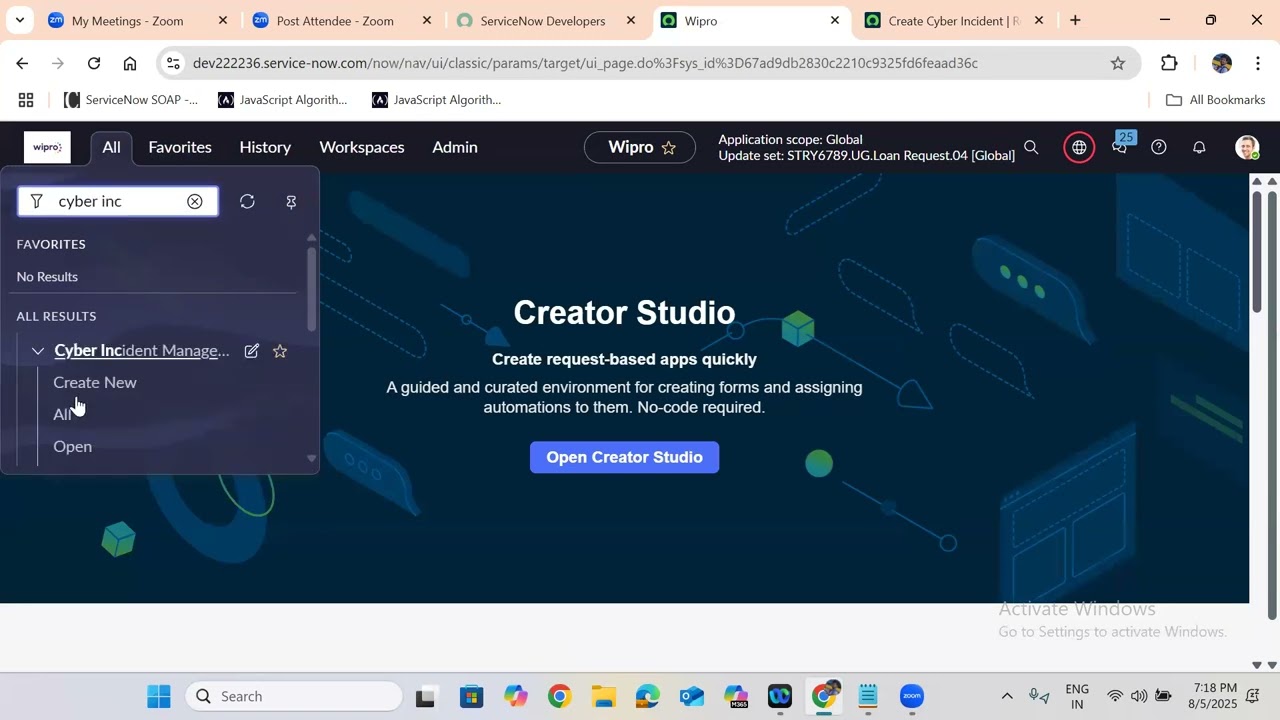Screen dimensions: 1280x720
Task: Open the chat sidebar with 25 badge
Action: click(1120, 146)
